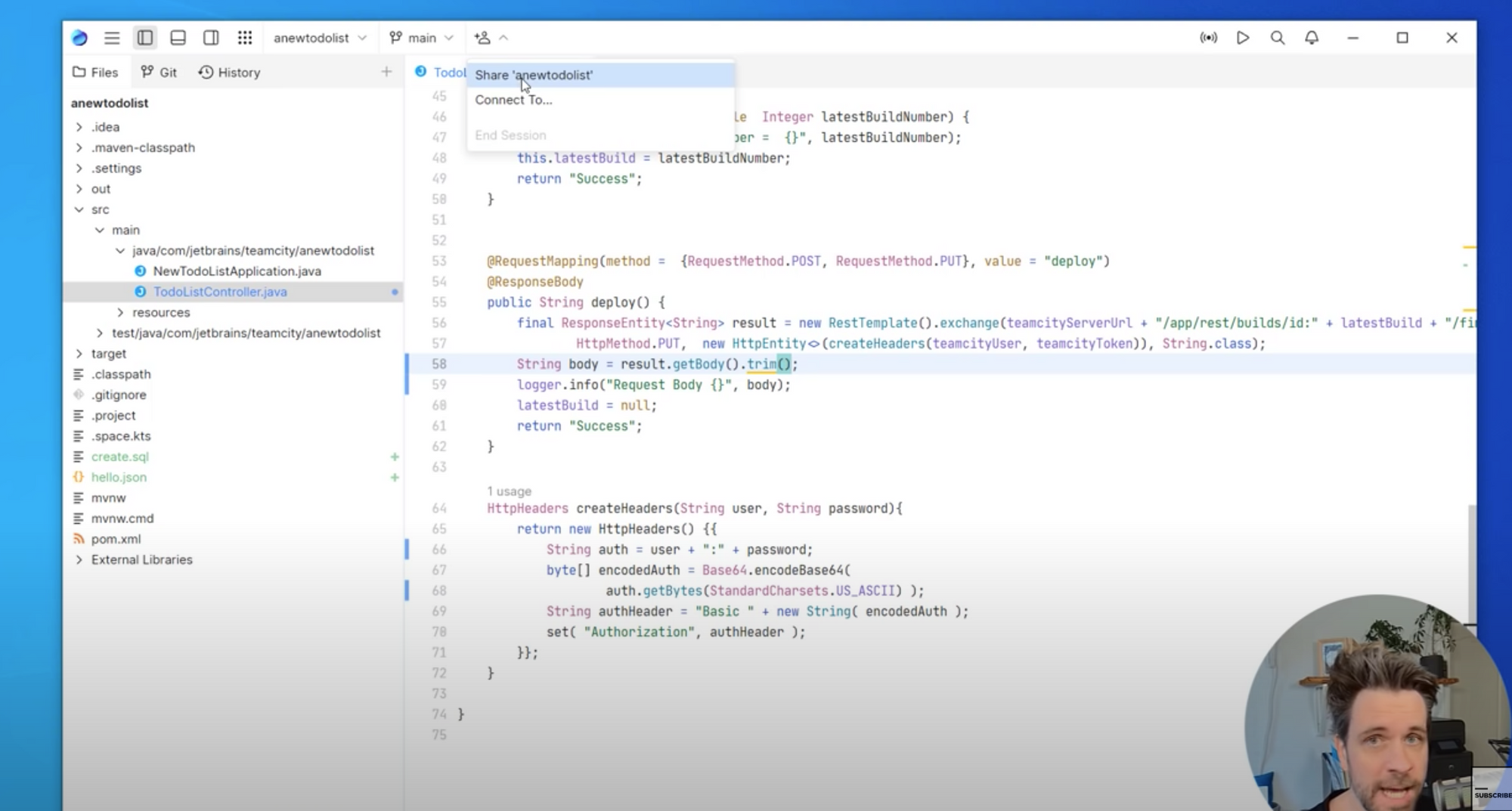This screenshot has width=1512, height=811.
Task: Toggle the right panel visibility
Action: point(211,38)
